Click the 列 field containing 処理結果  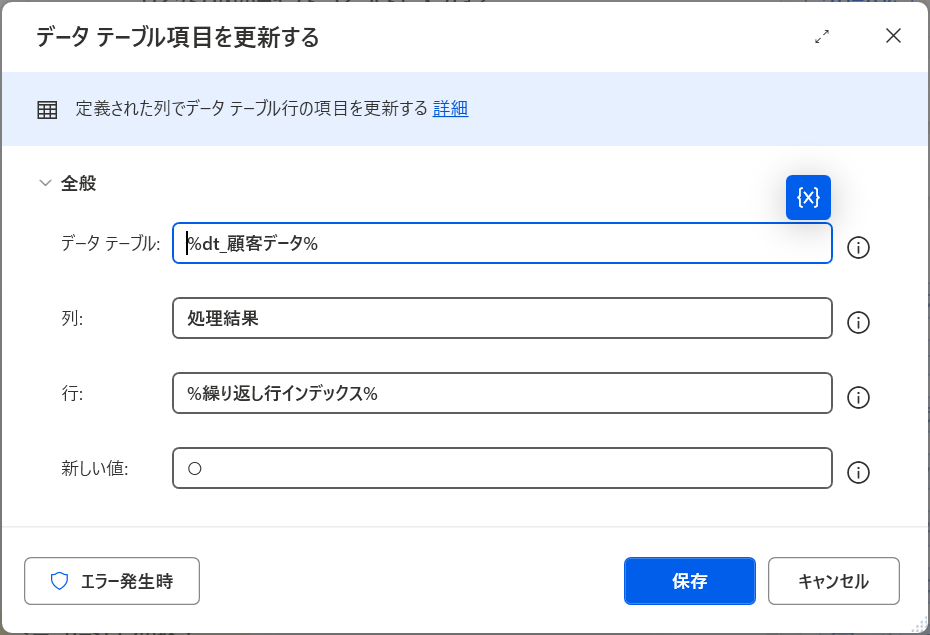click(502, 318)
